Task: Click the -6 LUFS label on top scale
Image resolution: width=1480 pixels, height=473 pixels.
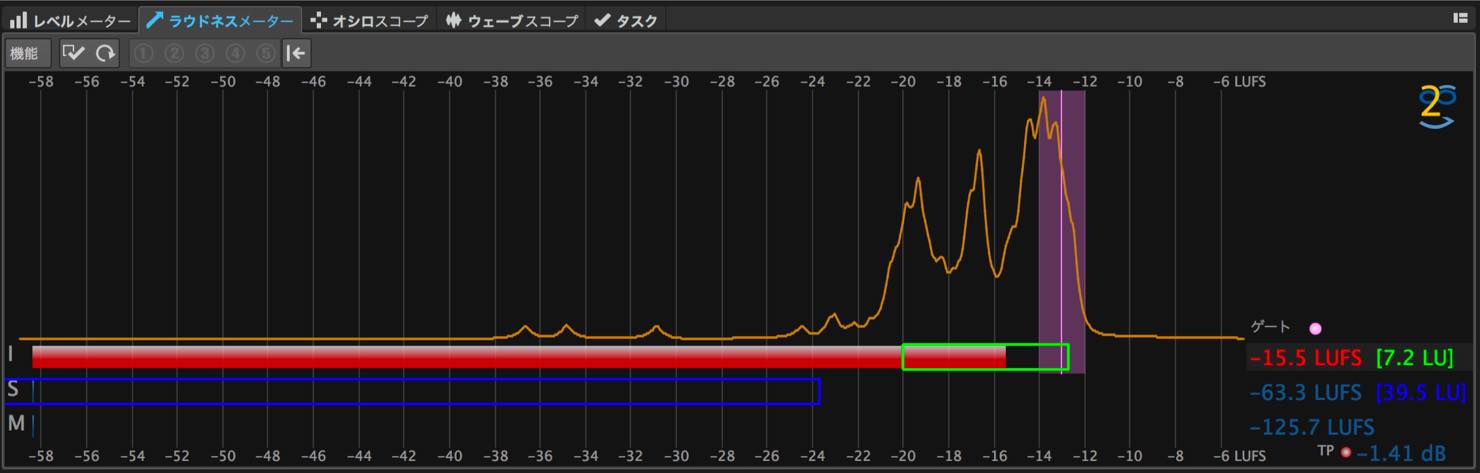Action: 1240,82
